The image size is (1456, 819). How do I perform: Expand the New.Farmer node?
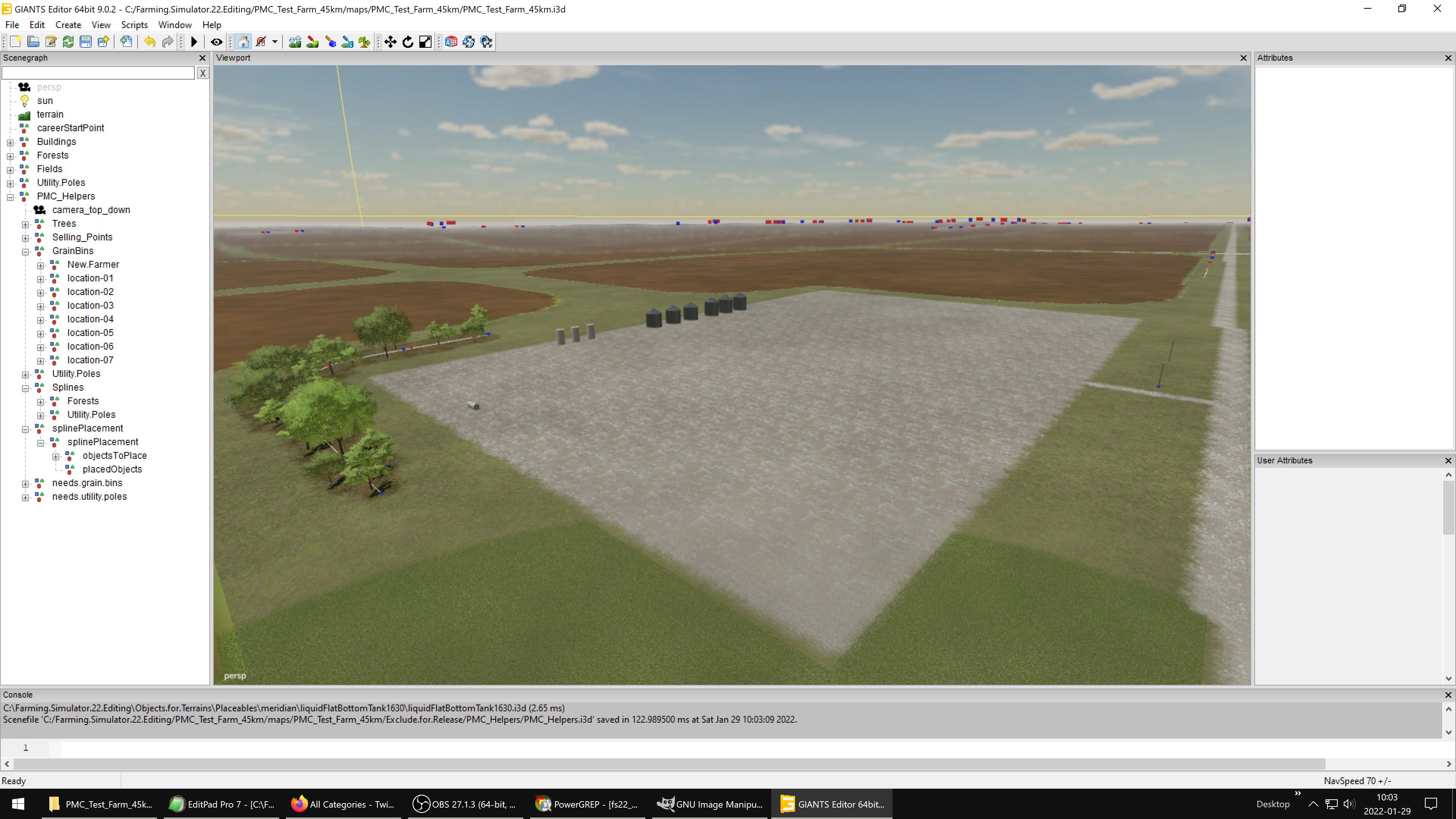click(x=41, y=265)
